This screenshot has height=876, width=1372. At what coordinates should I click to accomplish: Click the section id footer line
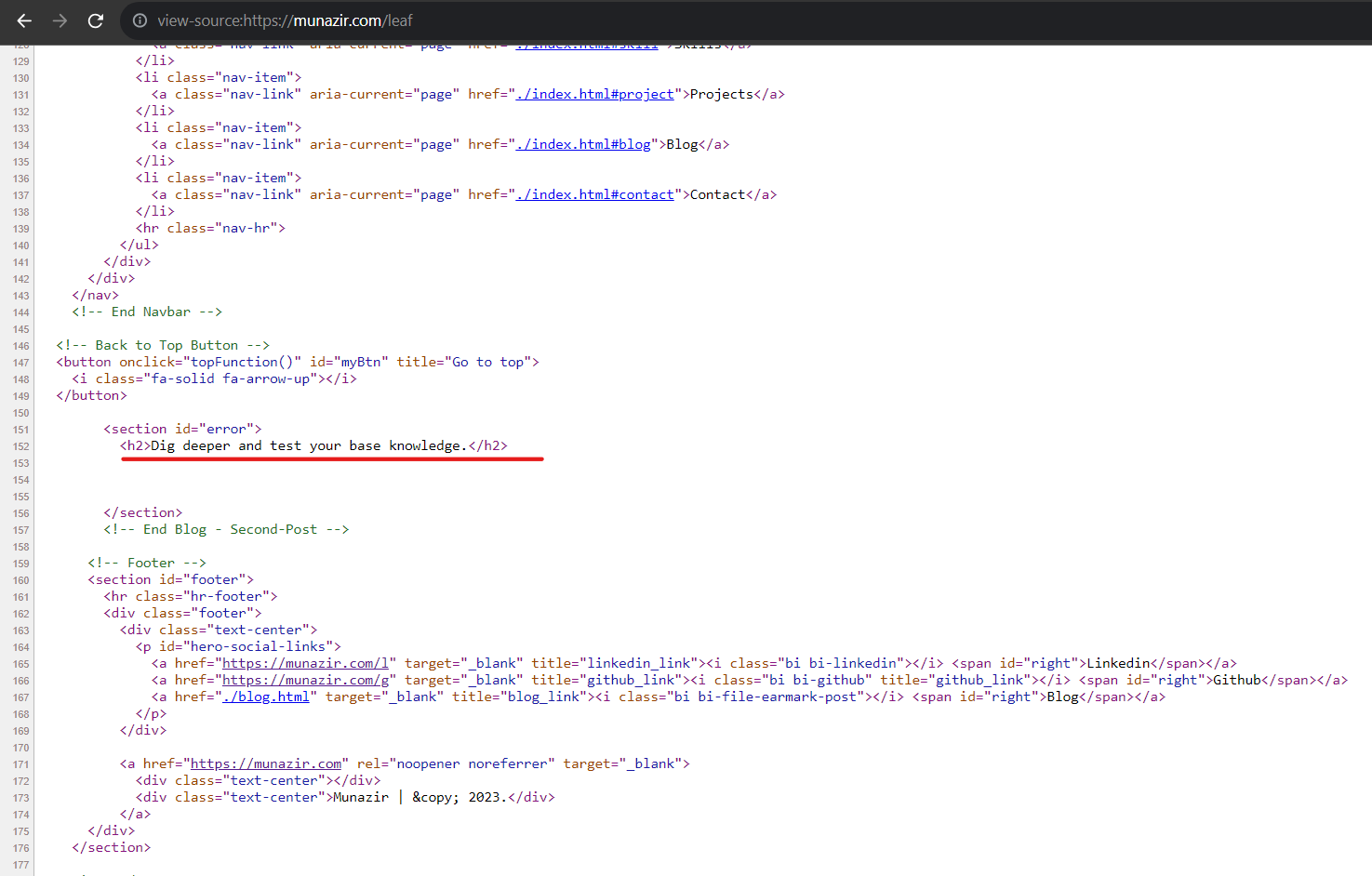point(173,578)
